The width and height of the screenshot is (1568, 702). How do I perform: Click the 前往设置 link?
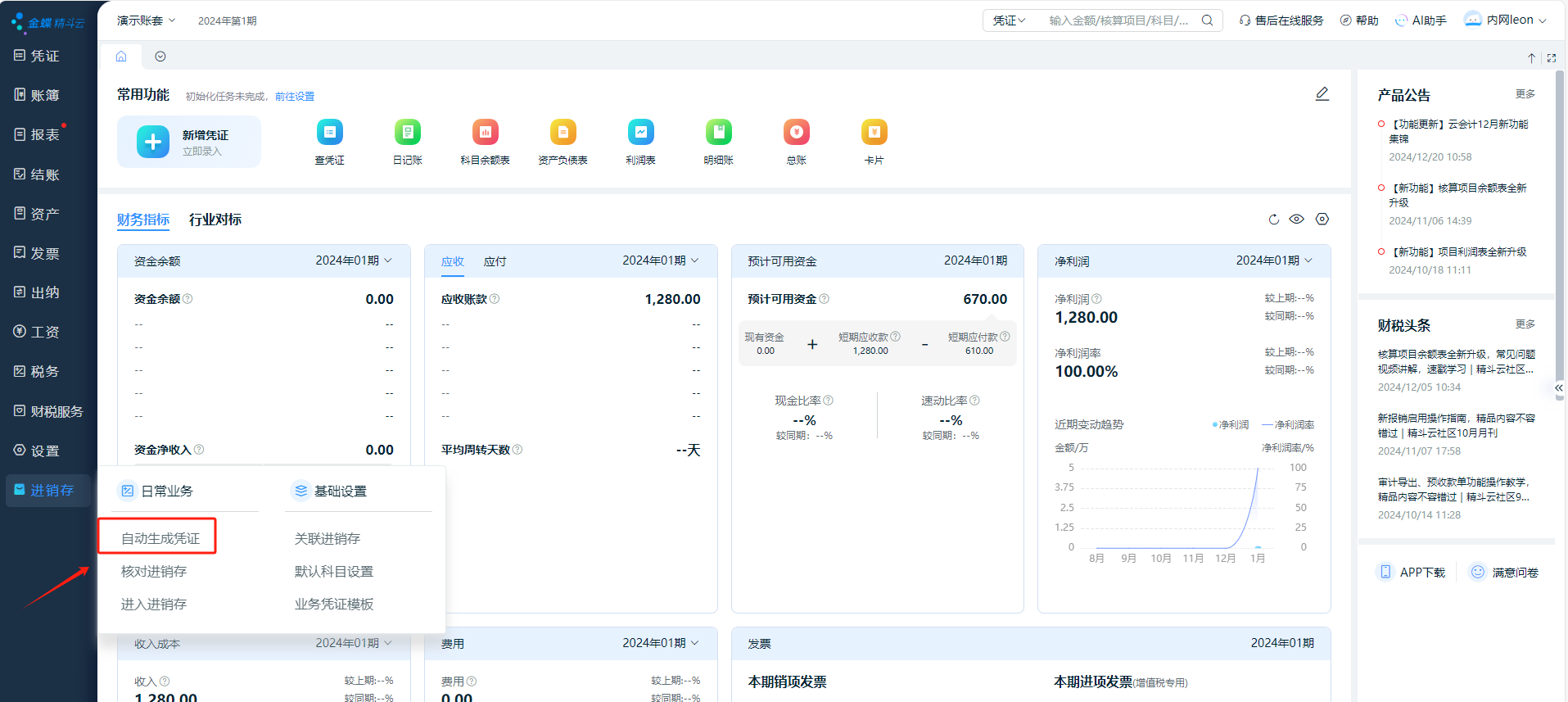click(x=295, y=97)
